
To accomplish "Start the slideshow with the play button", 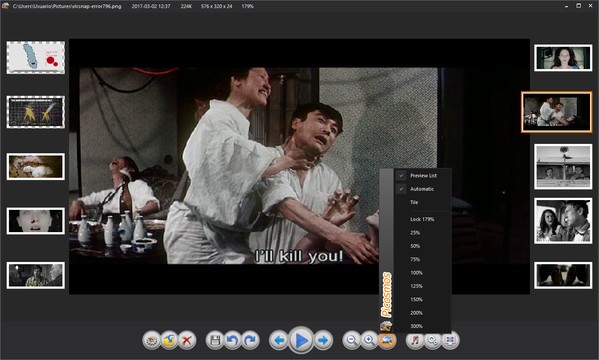I will (301, 340).
